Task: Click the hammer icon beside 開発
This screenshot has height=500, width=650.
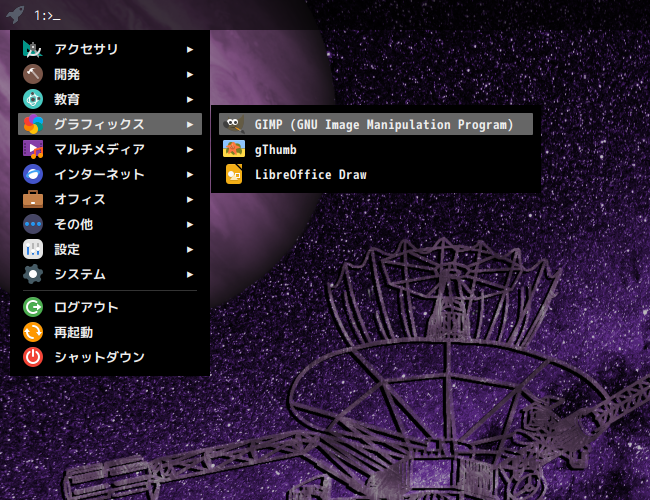Action: click(x=33, y=74)
